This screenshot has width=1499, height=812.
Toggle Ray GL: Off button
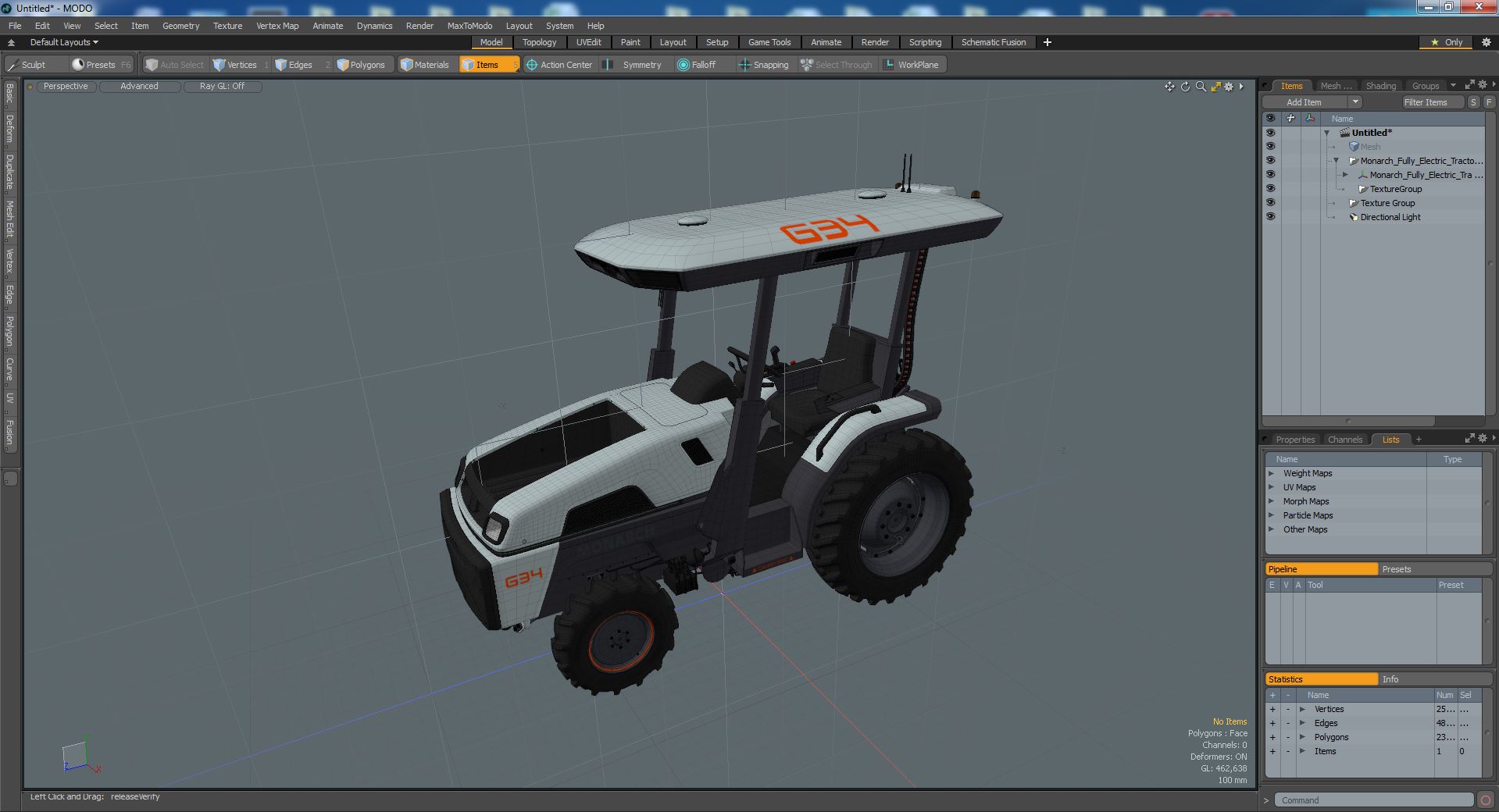pyautogui.click(x=222, y=87)
